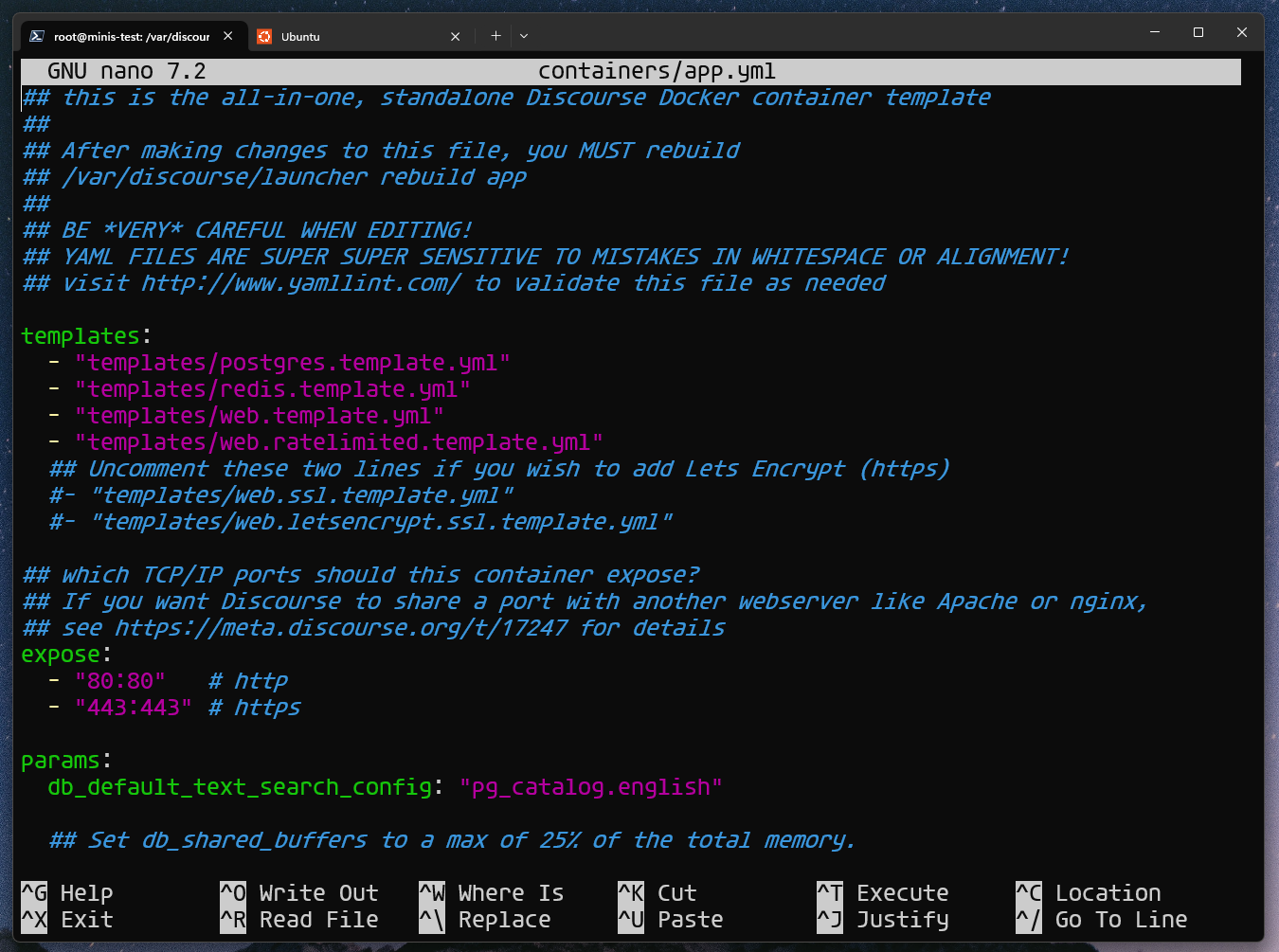This screenshot has width=1279, height=952.
Task: Click the "pg_catalog.english" value
Action: 591,787
